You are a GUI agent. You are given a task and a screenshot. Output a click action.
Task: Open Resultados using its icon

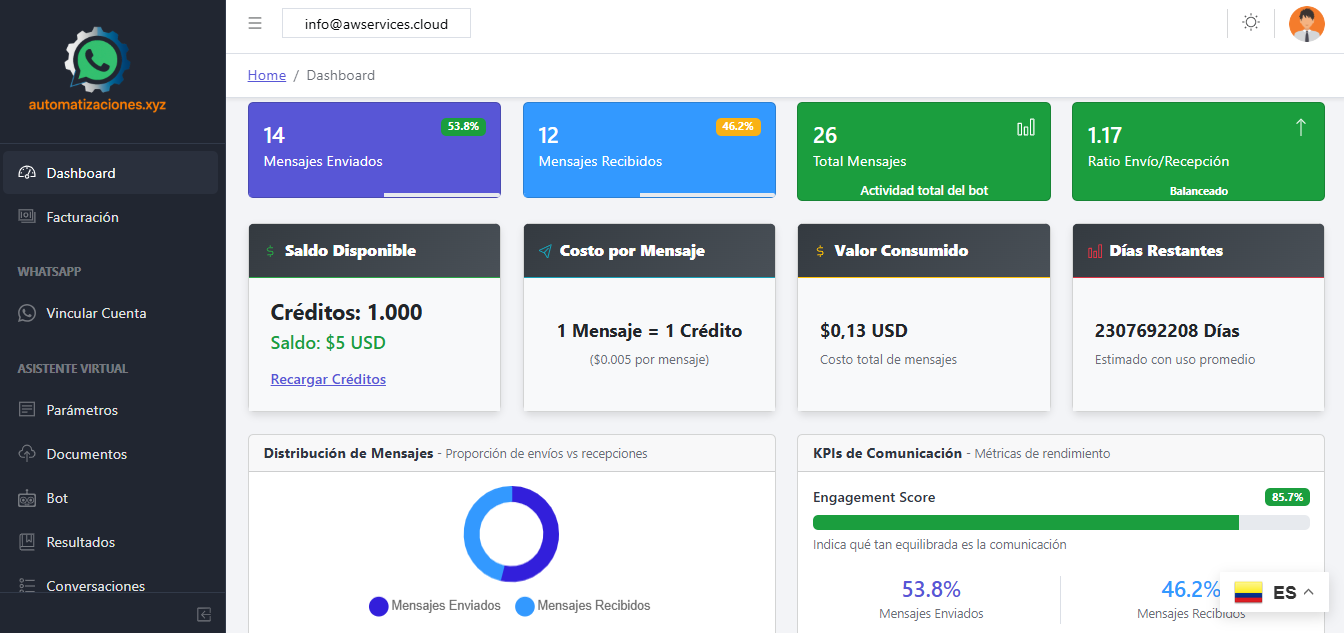(28, 542)
